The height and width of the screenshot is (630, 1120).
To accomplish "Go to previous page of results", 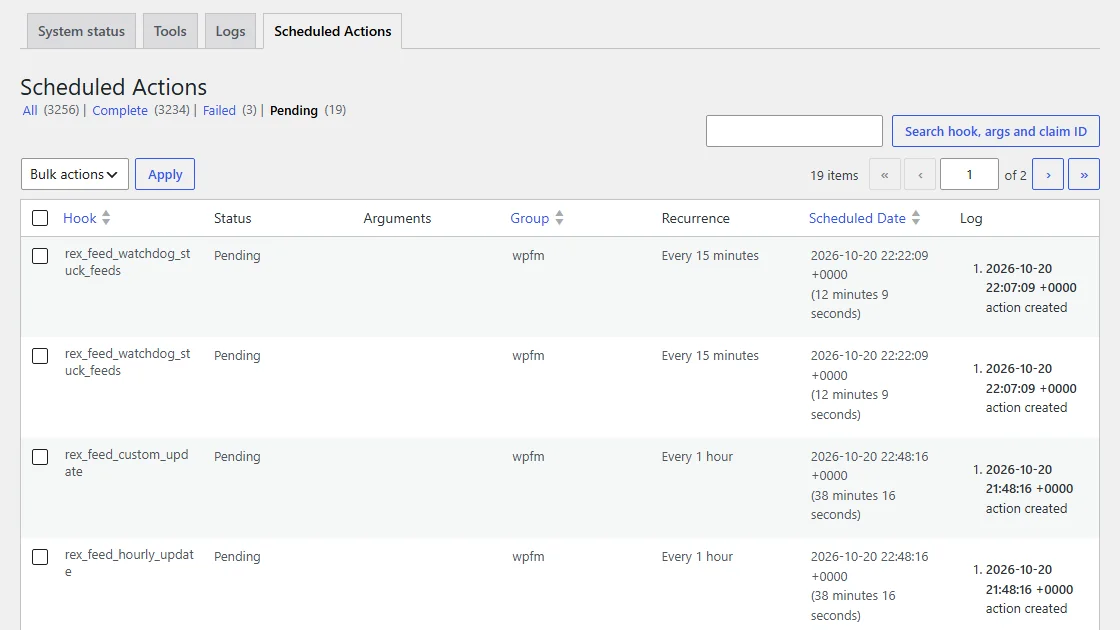I will [920, 174].
